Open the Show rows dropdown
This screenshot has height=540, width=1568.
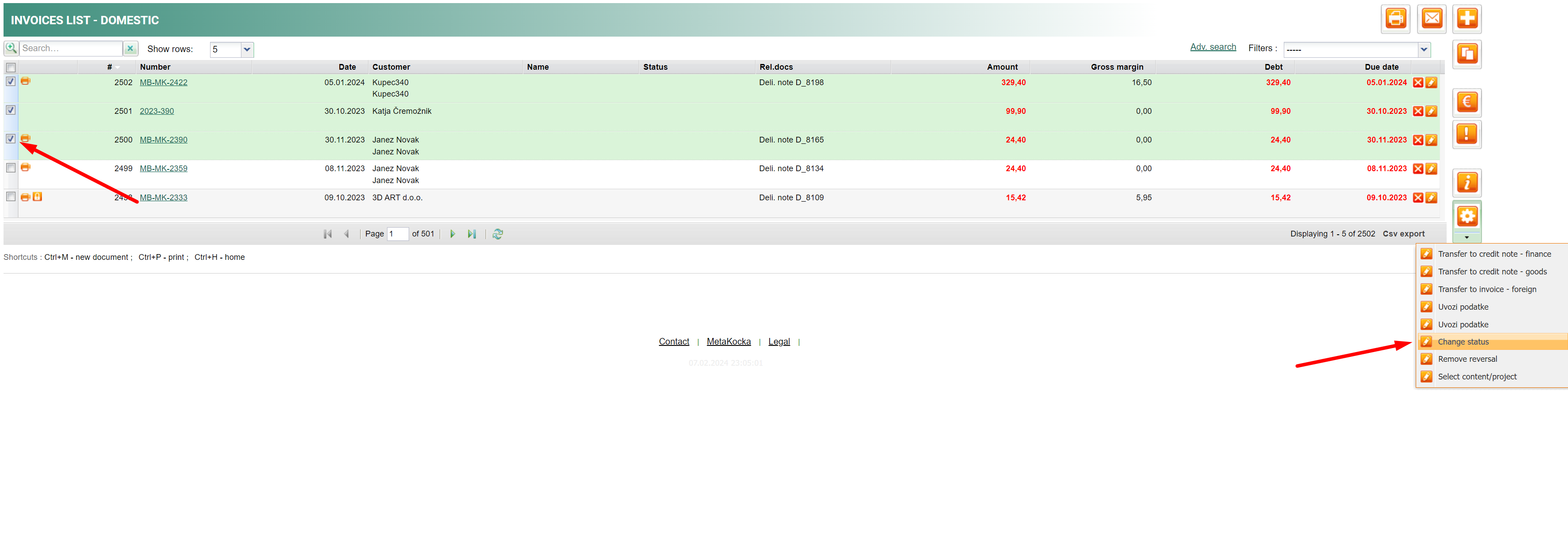pyautogui.click(x=247, y=49)
